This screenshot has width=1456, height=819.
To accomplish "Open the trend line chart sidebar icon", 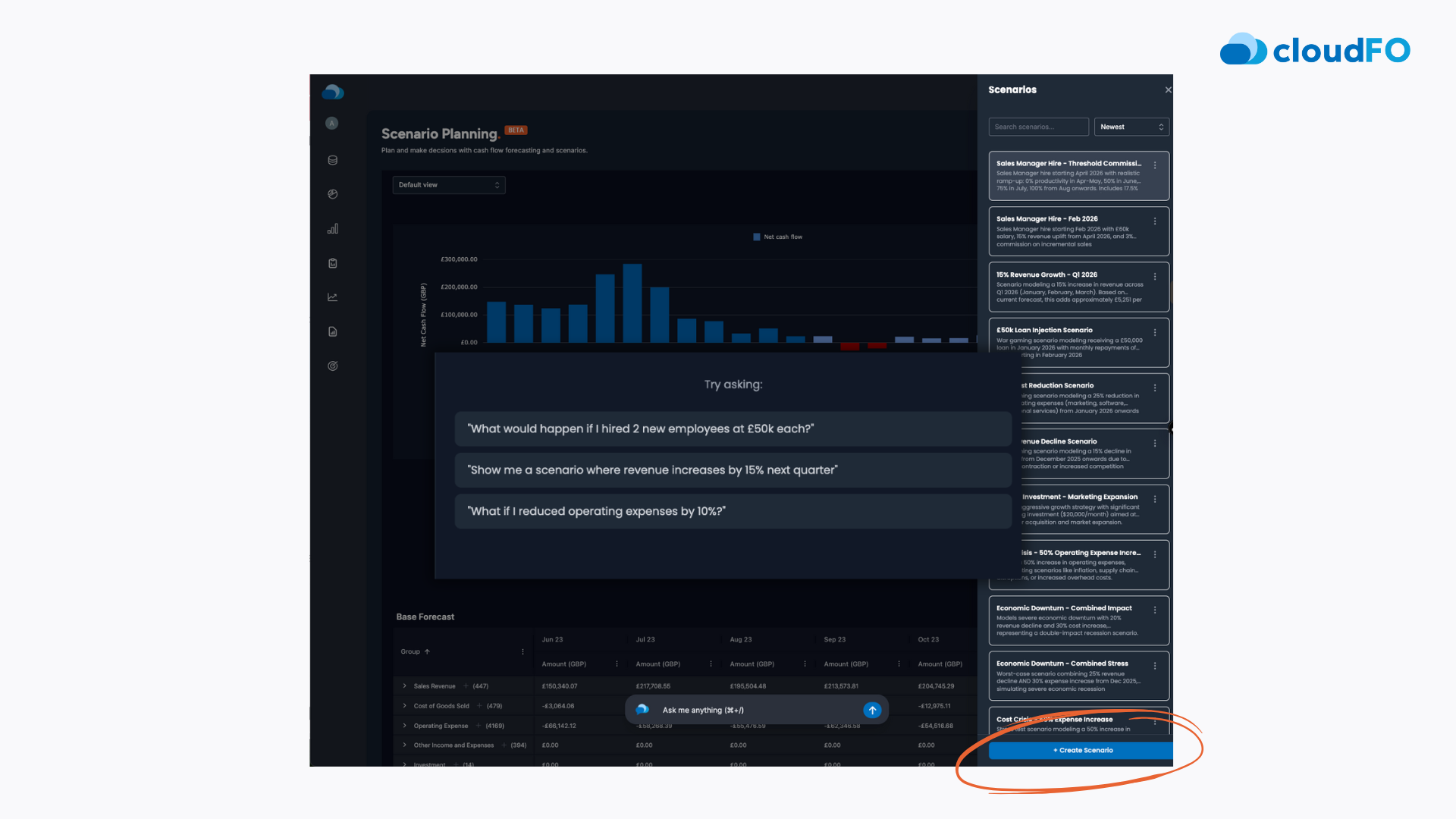I will coord(332,297).
